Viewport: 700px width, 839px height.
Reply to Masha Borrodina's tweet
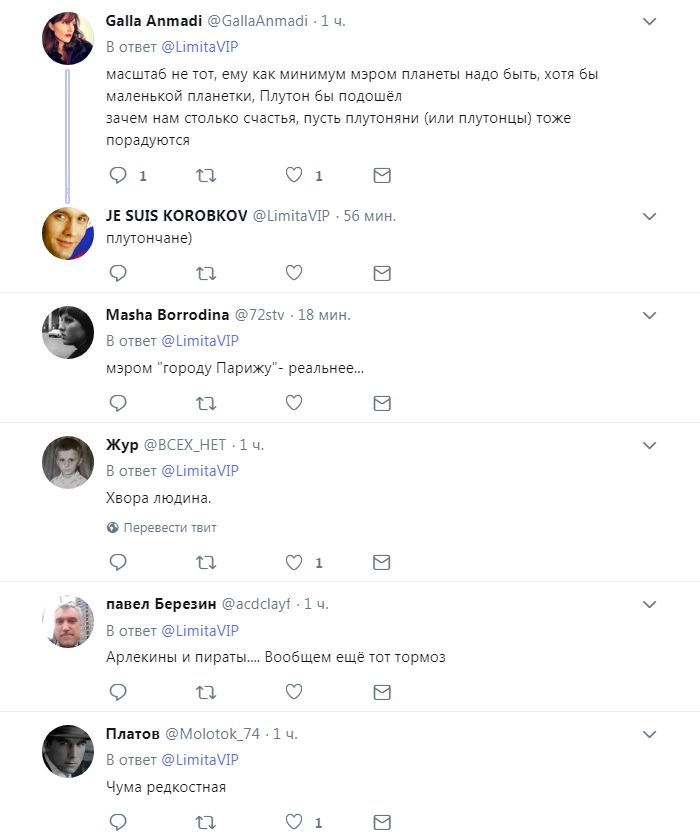pos(118,403)
